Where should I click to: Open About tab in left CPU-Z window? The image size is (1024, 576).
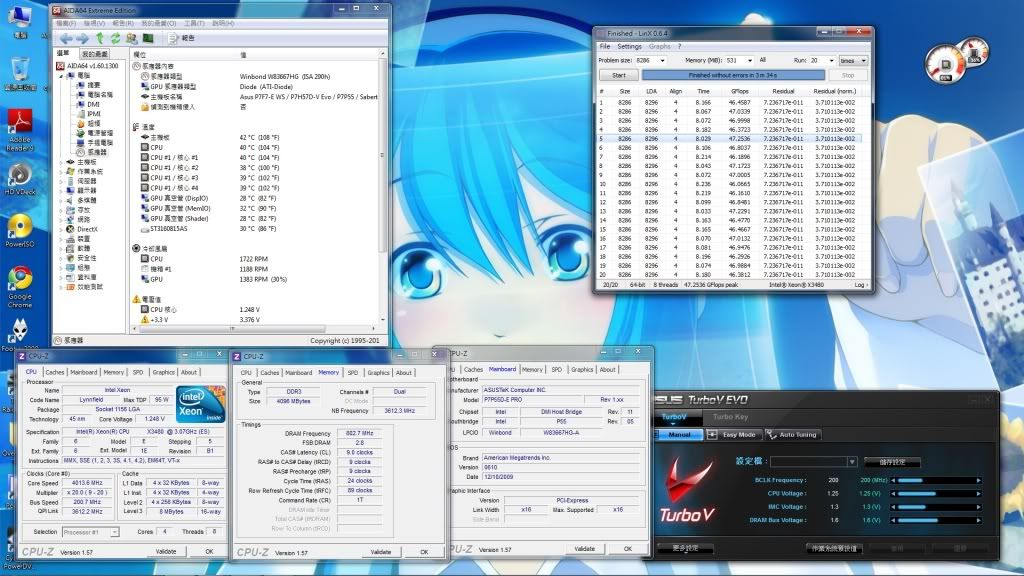point(189,372)
